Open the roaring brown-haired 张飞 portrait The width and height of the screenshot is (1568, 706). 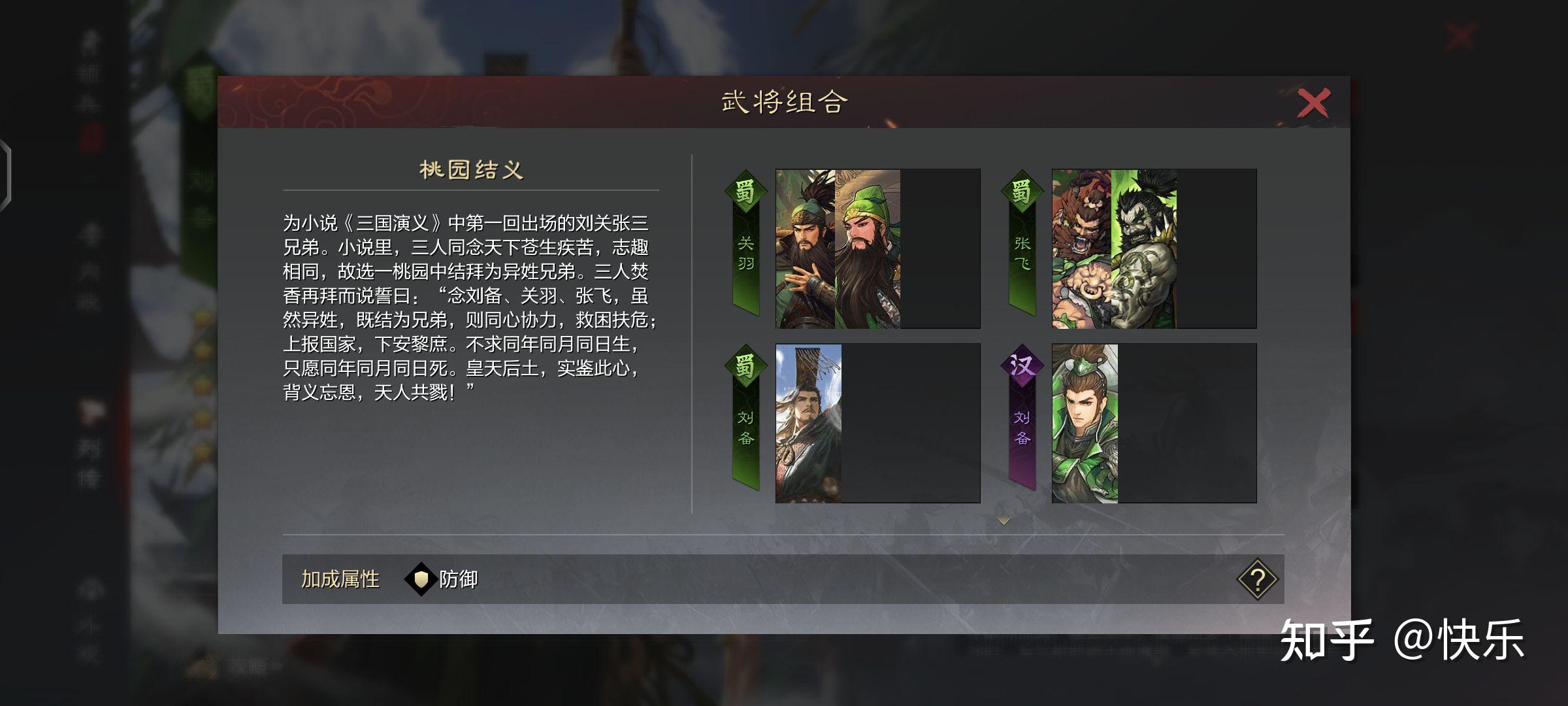(x=1082, y=249)
